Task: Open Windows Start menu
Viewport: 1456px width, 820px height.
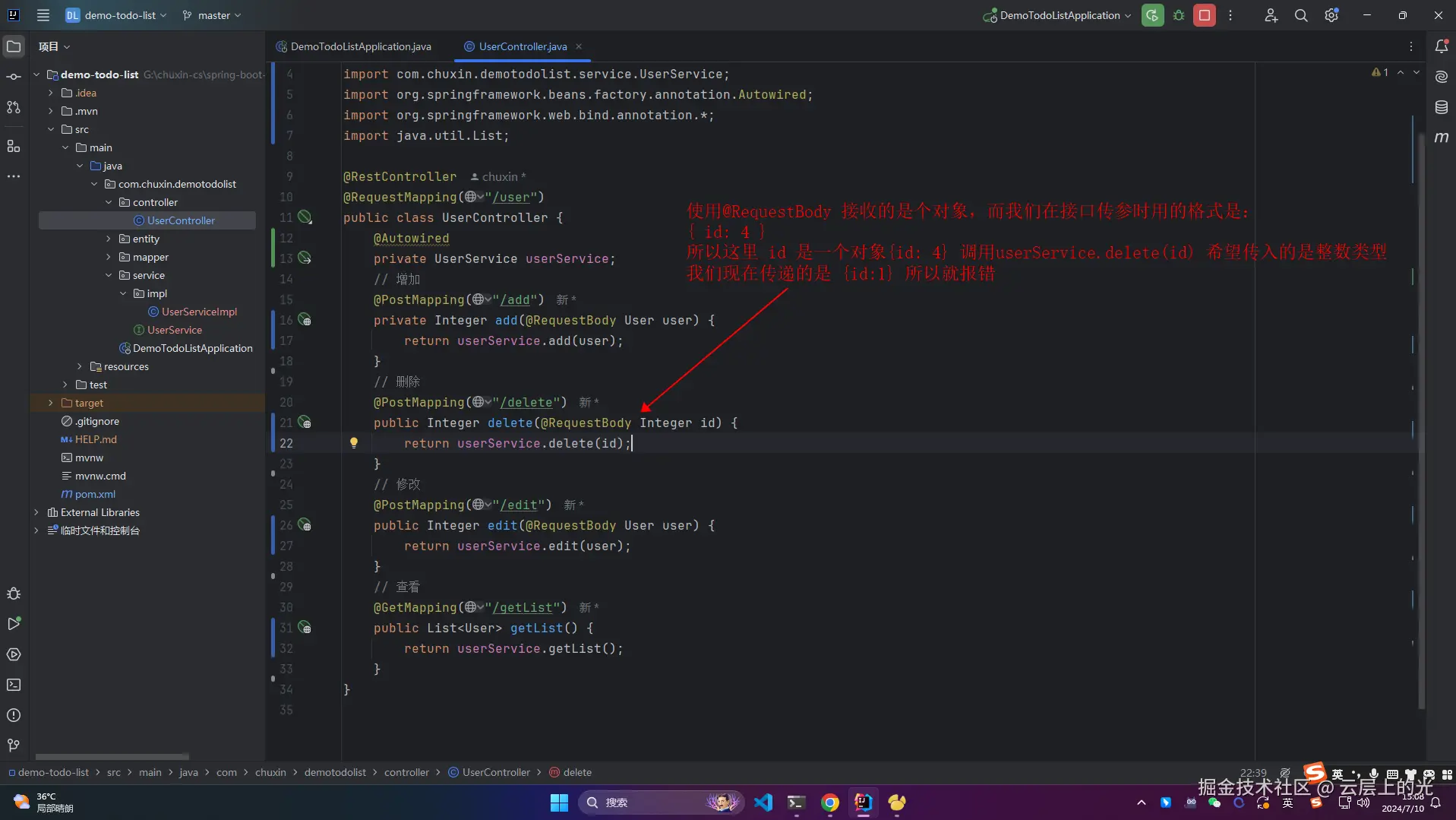Action: point(559,803)
